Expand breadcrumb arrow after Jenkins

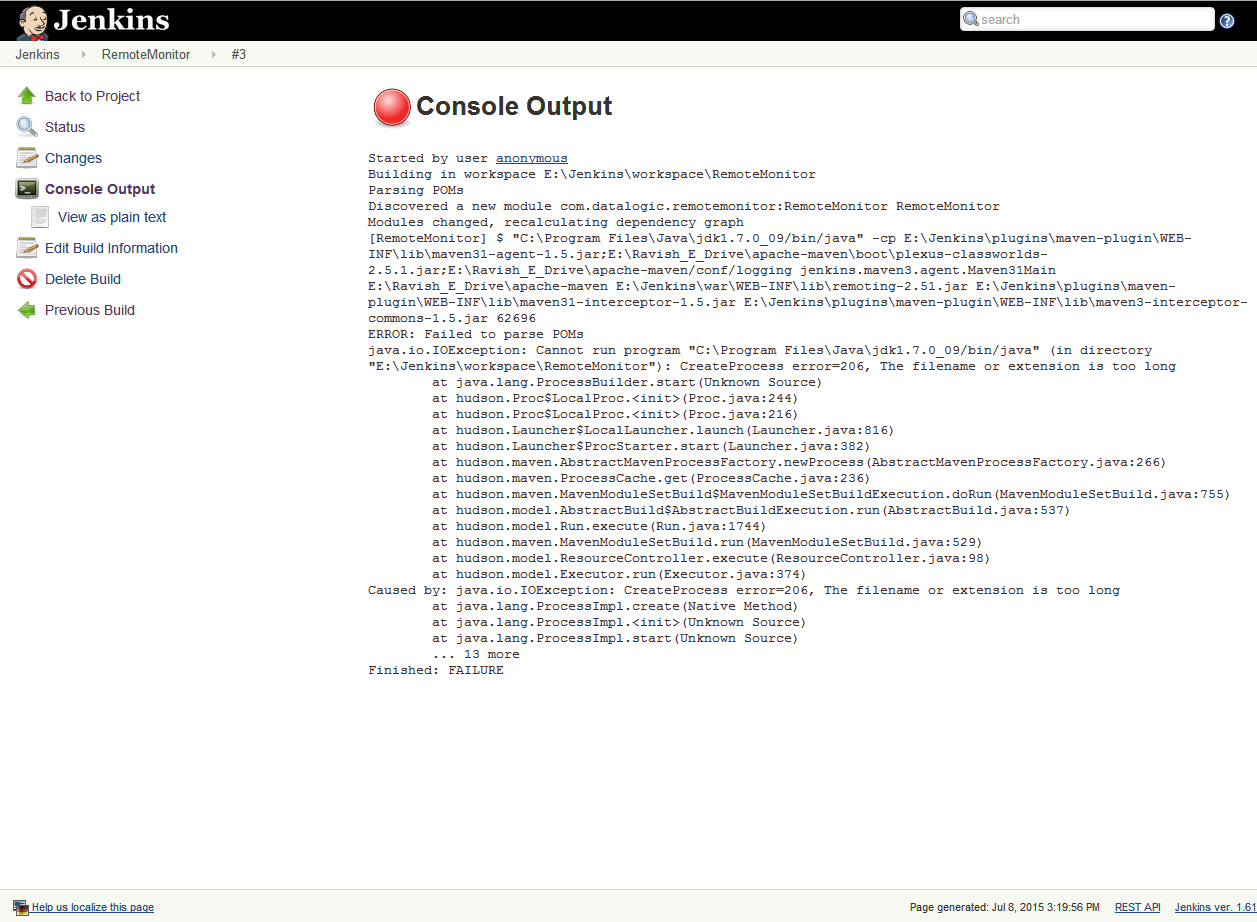pyautogui.click(x=83, y=55)
